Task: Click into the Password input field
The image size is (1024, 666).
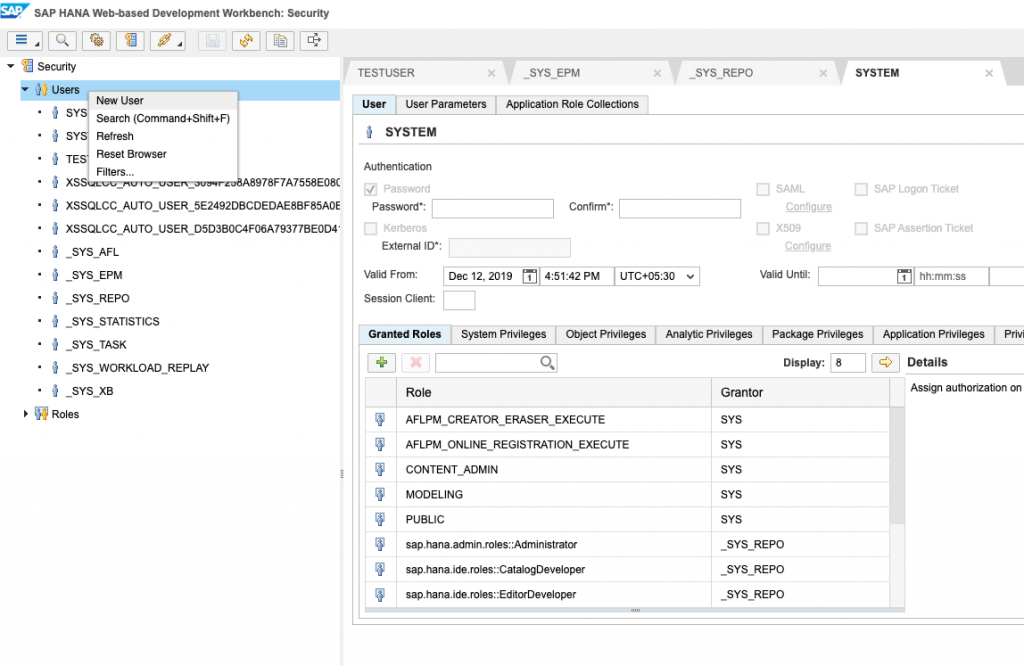Action: tap(493, 208)
